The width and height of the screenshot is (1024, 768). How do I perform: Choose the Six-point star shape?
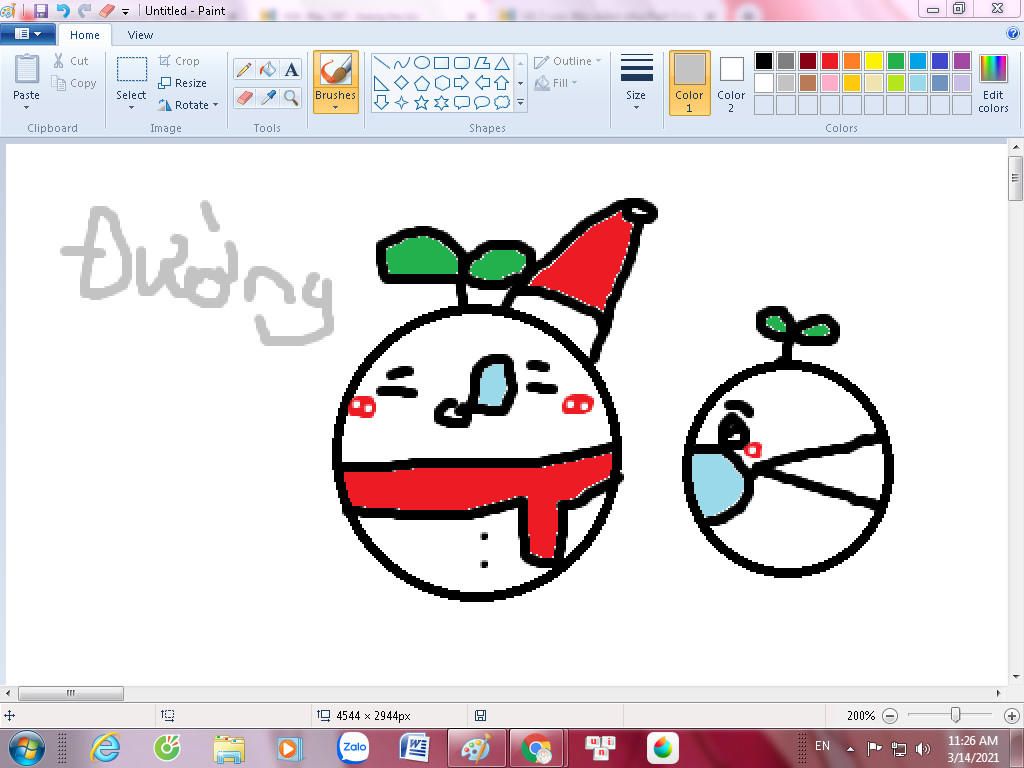tap(442, 103)
